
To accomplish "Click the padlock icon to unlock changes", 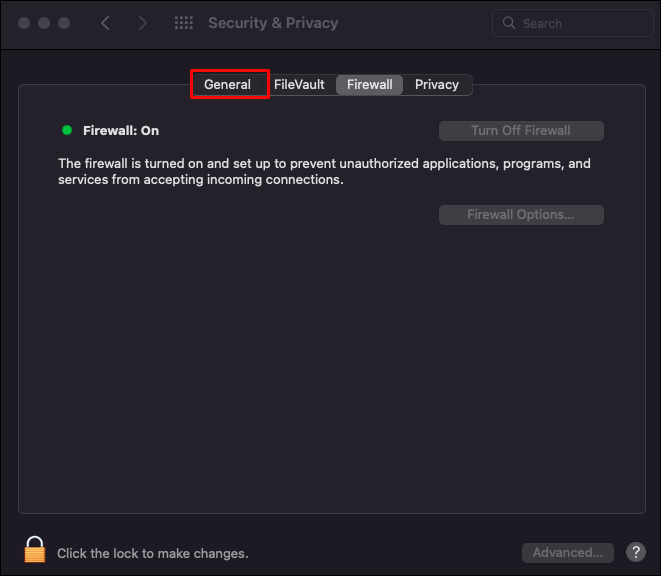I will [35, 549].
